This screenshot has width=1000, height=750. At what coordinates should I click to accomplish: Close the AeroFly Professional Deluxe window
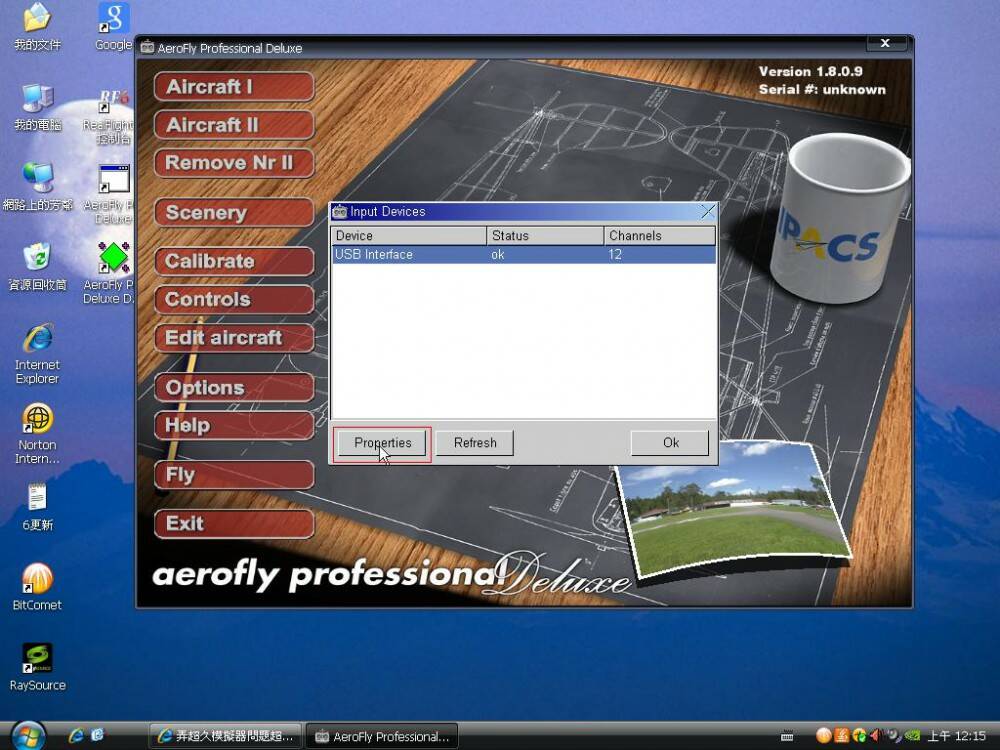(x=886, y=43)
